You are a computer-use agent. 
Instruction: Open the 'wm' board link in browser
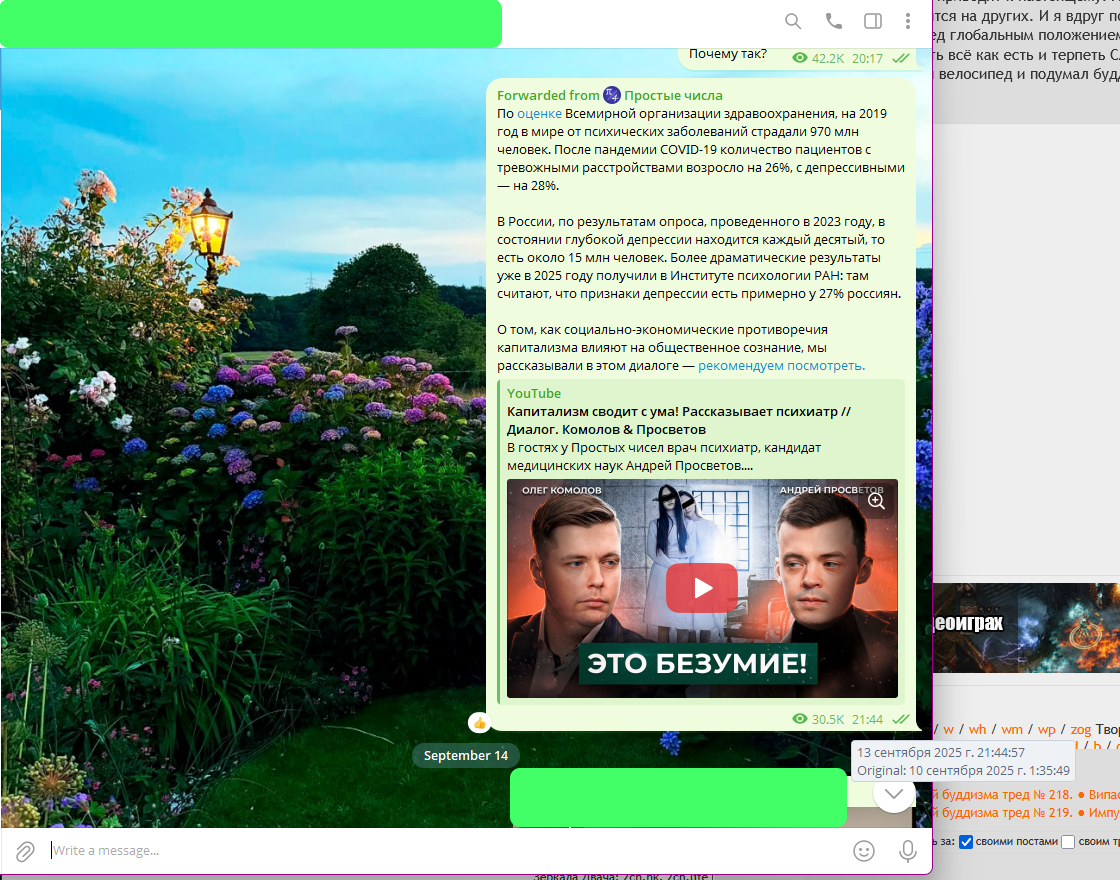click(x=1012, y=729)
